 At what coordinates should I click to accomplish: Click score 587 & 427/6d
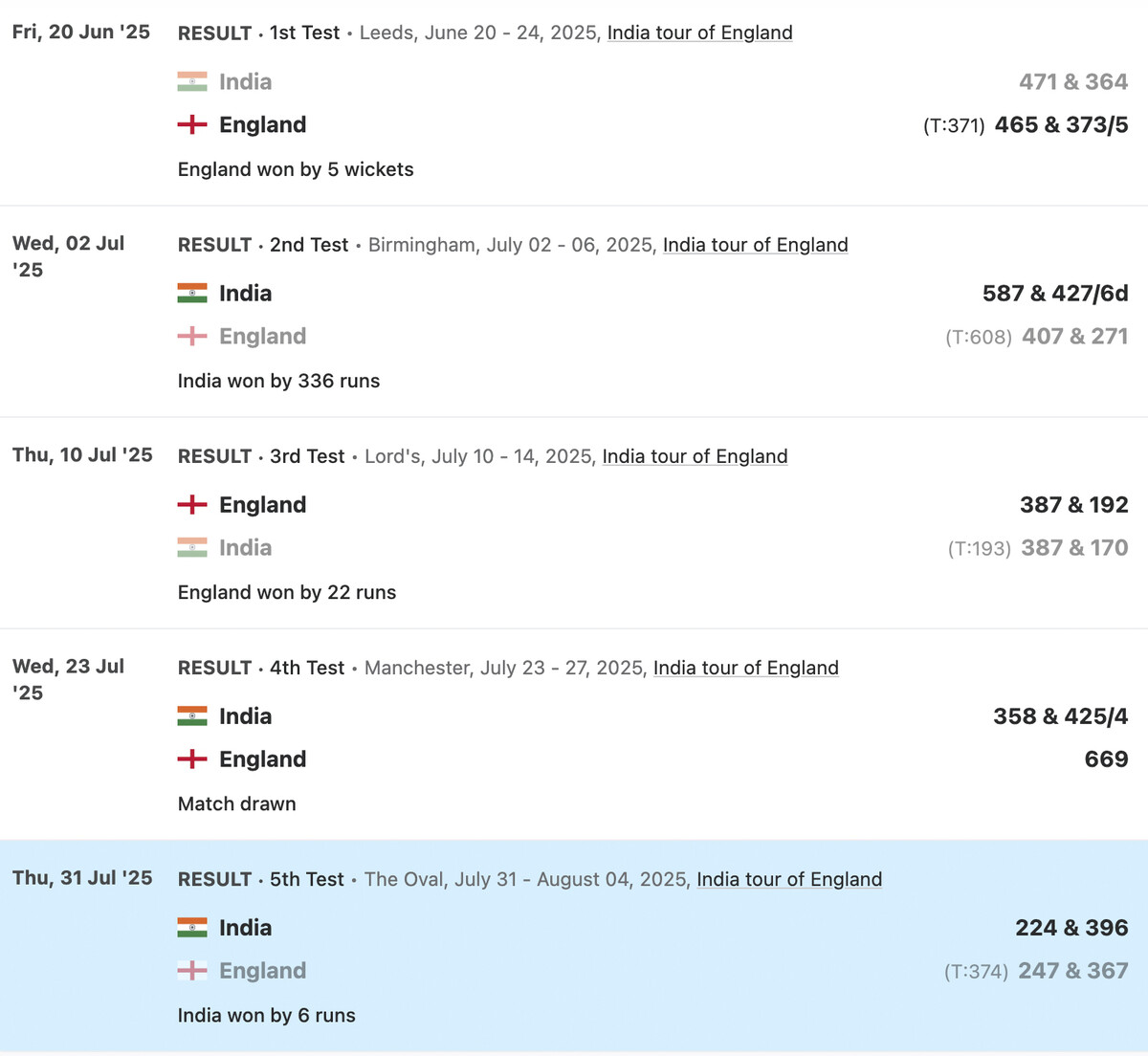point(1055,294)
